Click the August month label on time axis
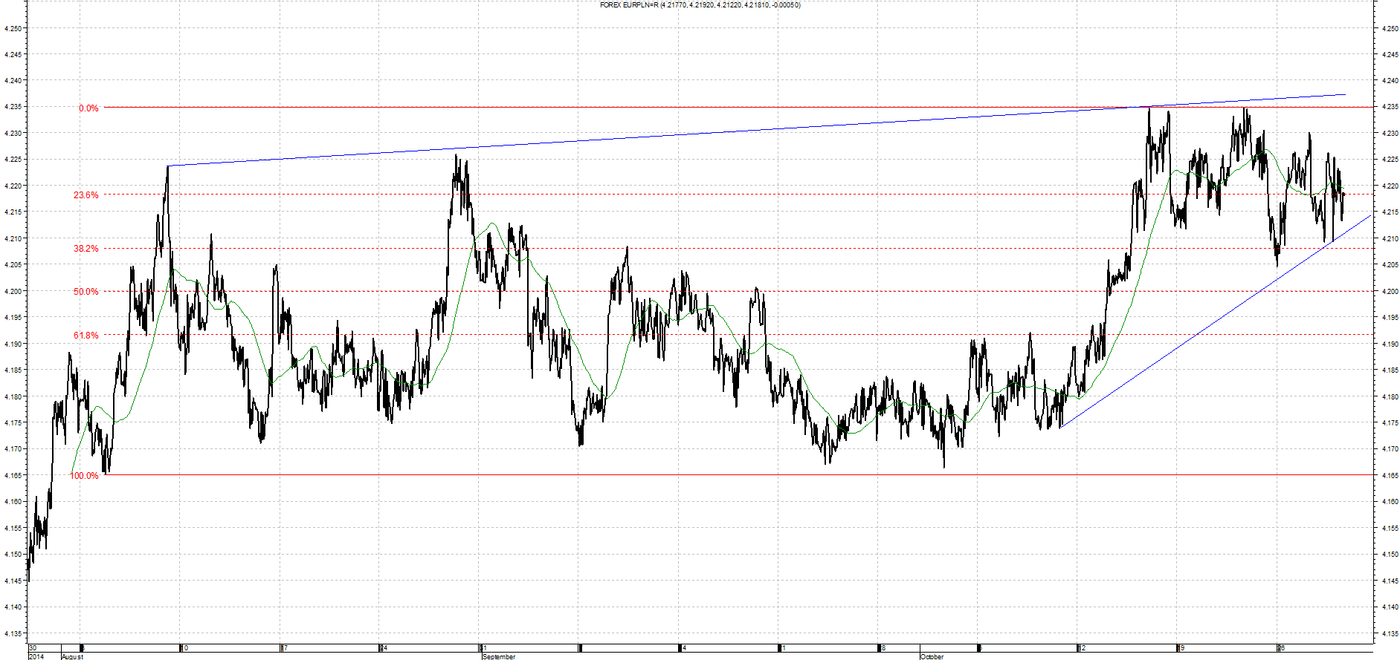 [74, 657]
